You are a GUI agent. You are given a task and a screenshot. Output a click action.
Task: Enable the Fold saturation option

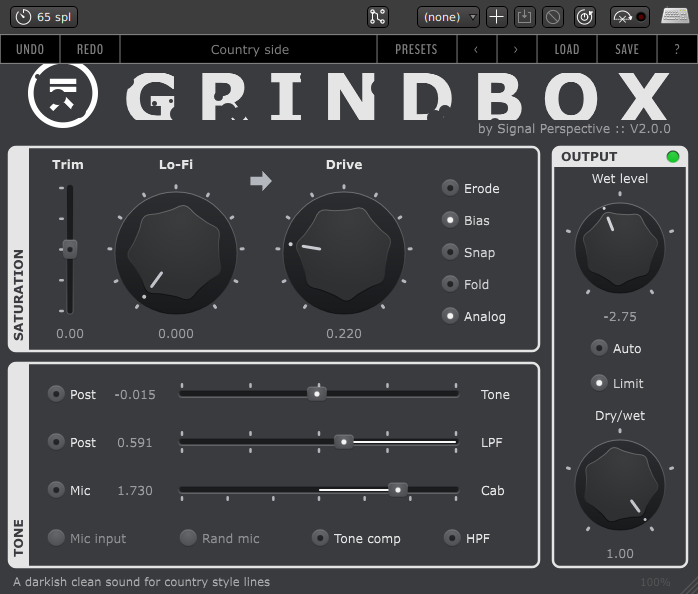click(451, 284)
